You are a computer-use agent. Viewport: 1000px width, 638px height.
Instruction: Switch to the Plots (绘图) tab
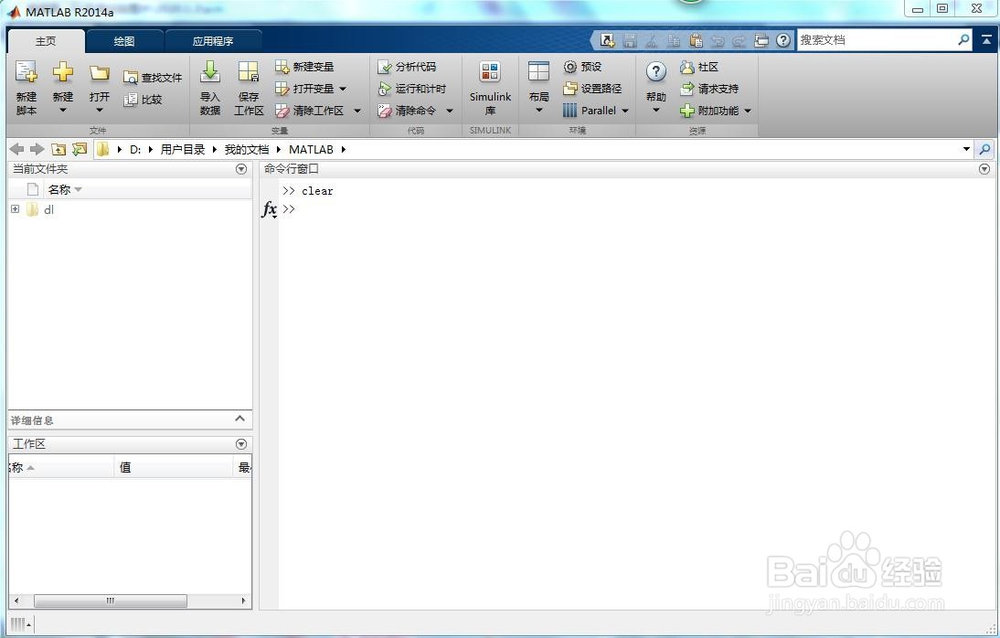click(x=124, y=41)
